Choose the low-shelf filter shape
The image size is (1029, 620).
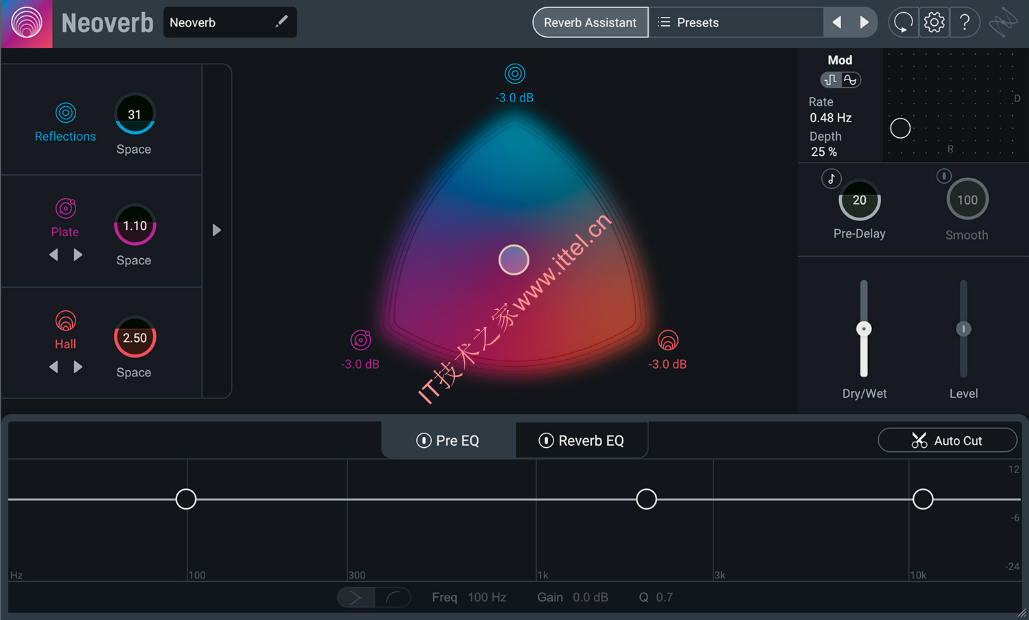[392, 597]
